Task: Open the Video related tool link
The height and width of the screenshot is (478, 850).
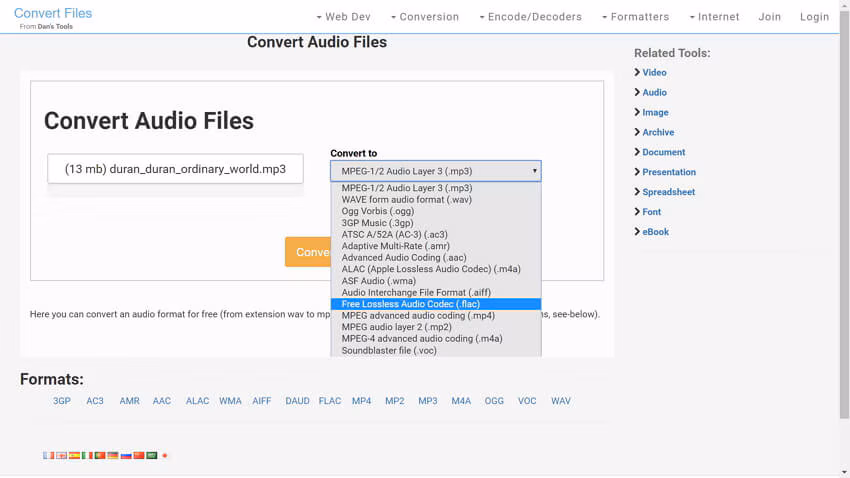Action: tap(654, 73)
